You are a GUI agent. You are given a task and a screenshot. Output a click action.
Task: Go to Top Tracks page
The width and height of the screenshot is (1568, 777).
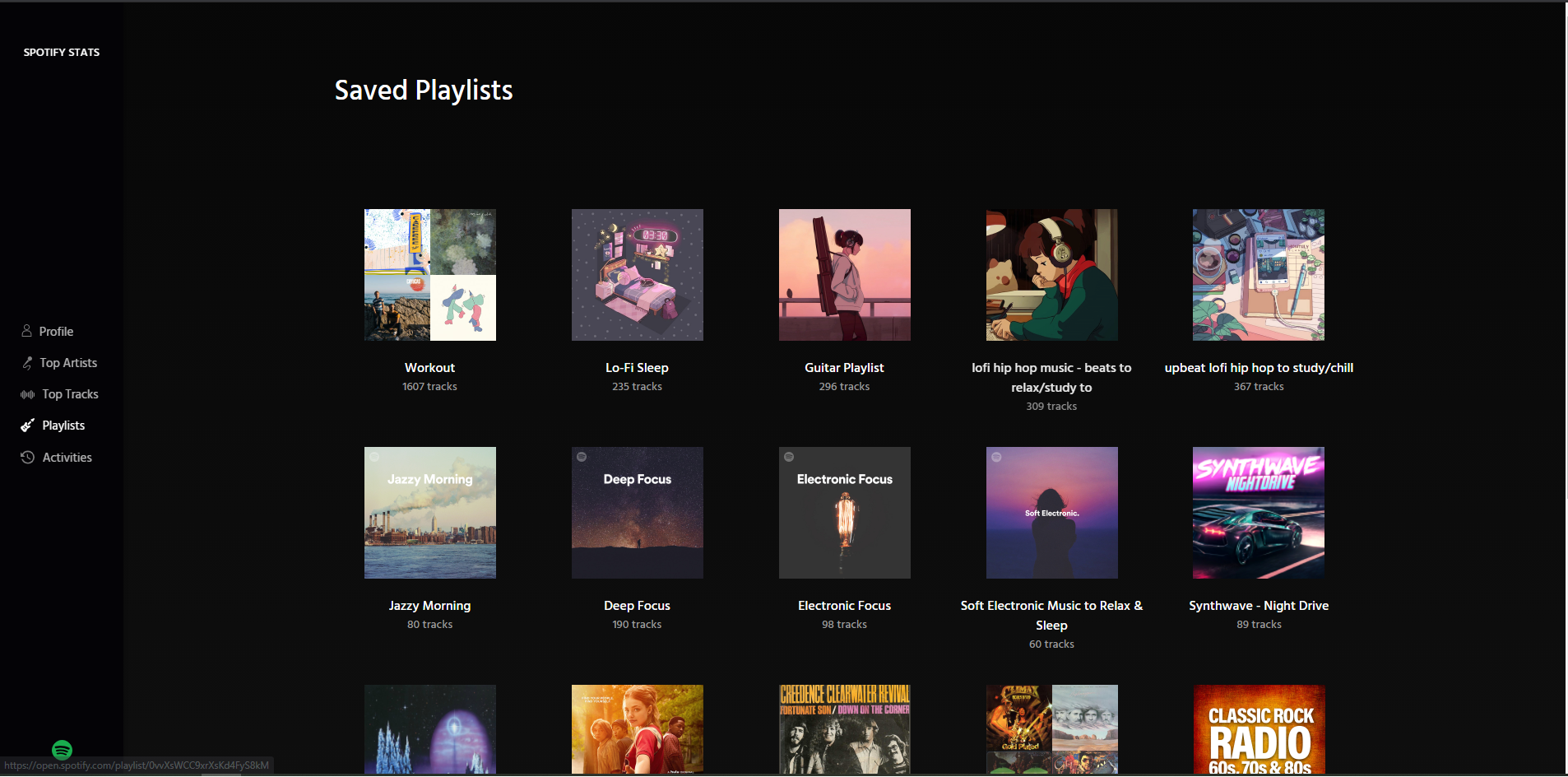(x=70, y=394)
